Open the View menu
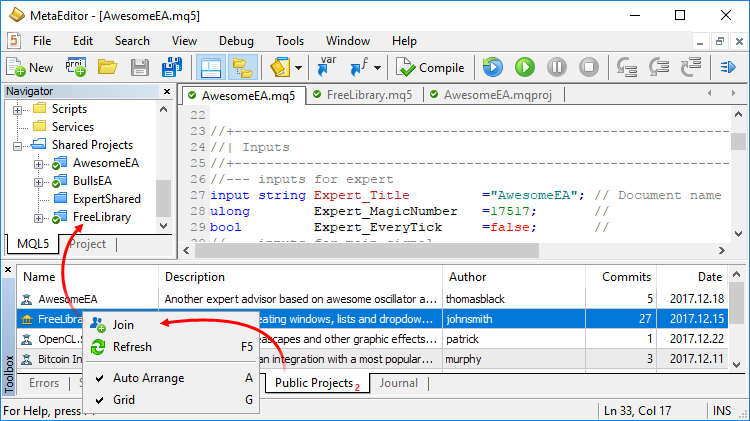 (184, 41)
